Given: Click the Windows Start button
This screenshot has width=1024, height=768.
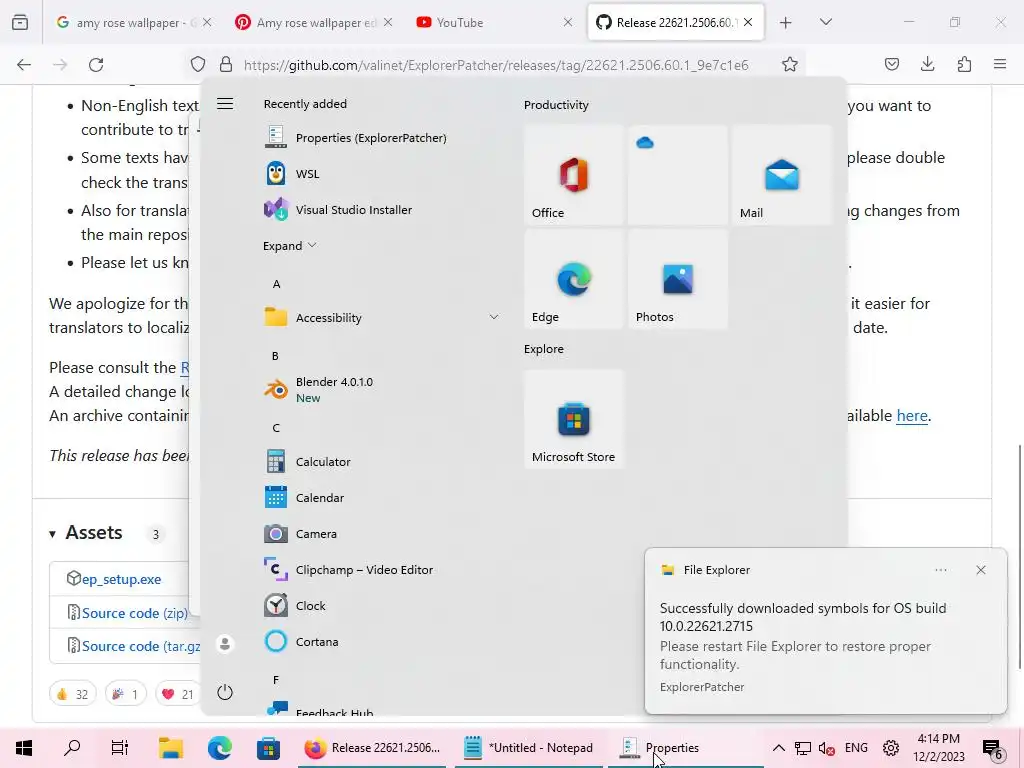Looking at the screenshot, I should click(x=24, y=748).
